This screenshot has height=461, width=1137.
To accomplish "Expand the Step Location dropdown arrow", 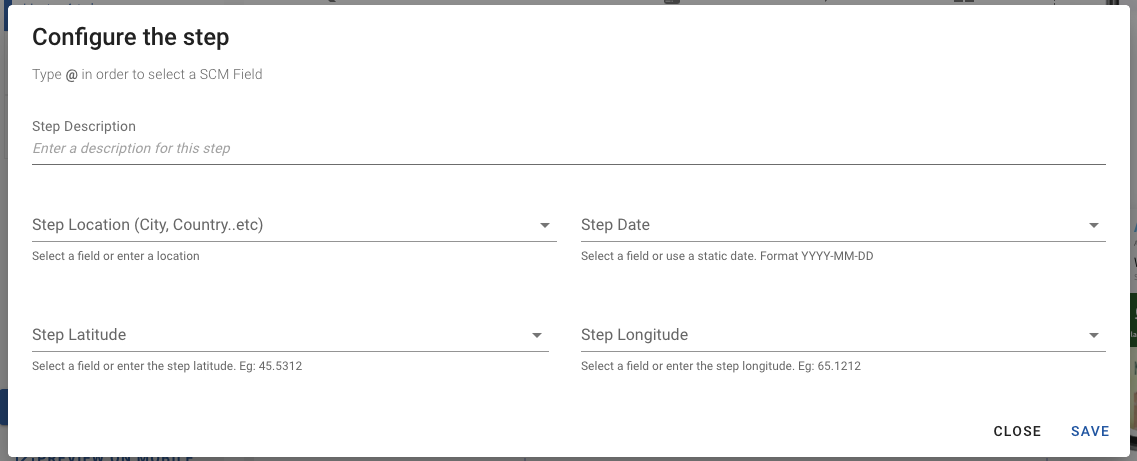I will (x=545, y=226).
